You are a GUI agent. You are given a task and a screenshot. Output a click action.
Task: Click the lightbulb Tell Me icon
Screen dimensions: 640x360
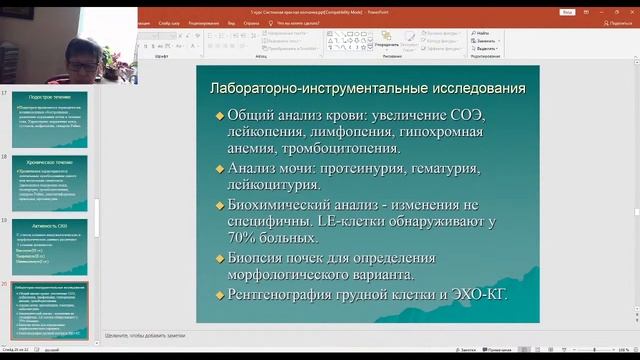click(271, 23)
